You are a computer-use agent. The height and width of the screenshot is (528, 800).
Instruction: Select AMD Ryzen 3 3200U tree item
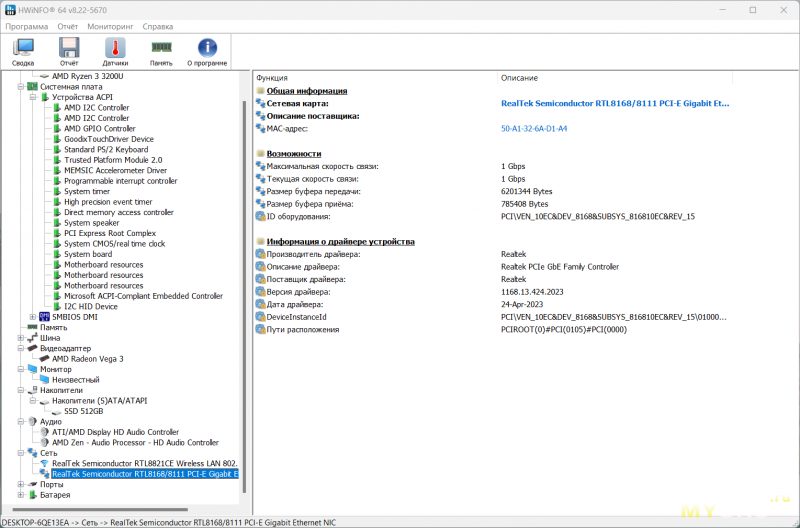(87, 76)
